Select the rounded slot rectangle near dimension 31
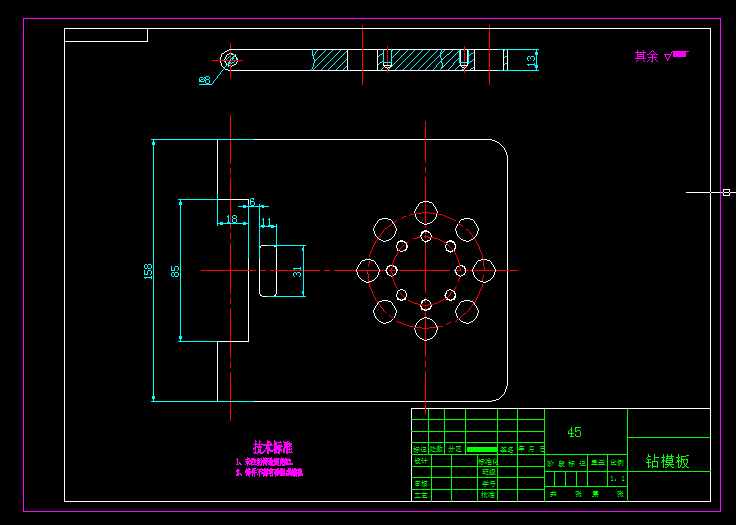The width and height of the screenshot is (736, 525). click(268, 271)
